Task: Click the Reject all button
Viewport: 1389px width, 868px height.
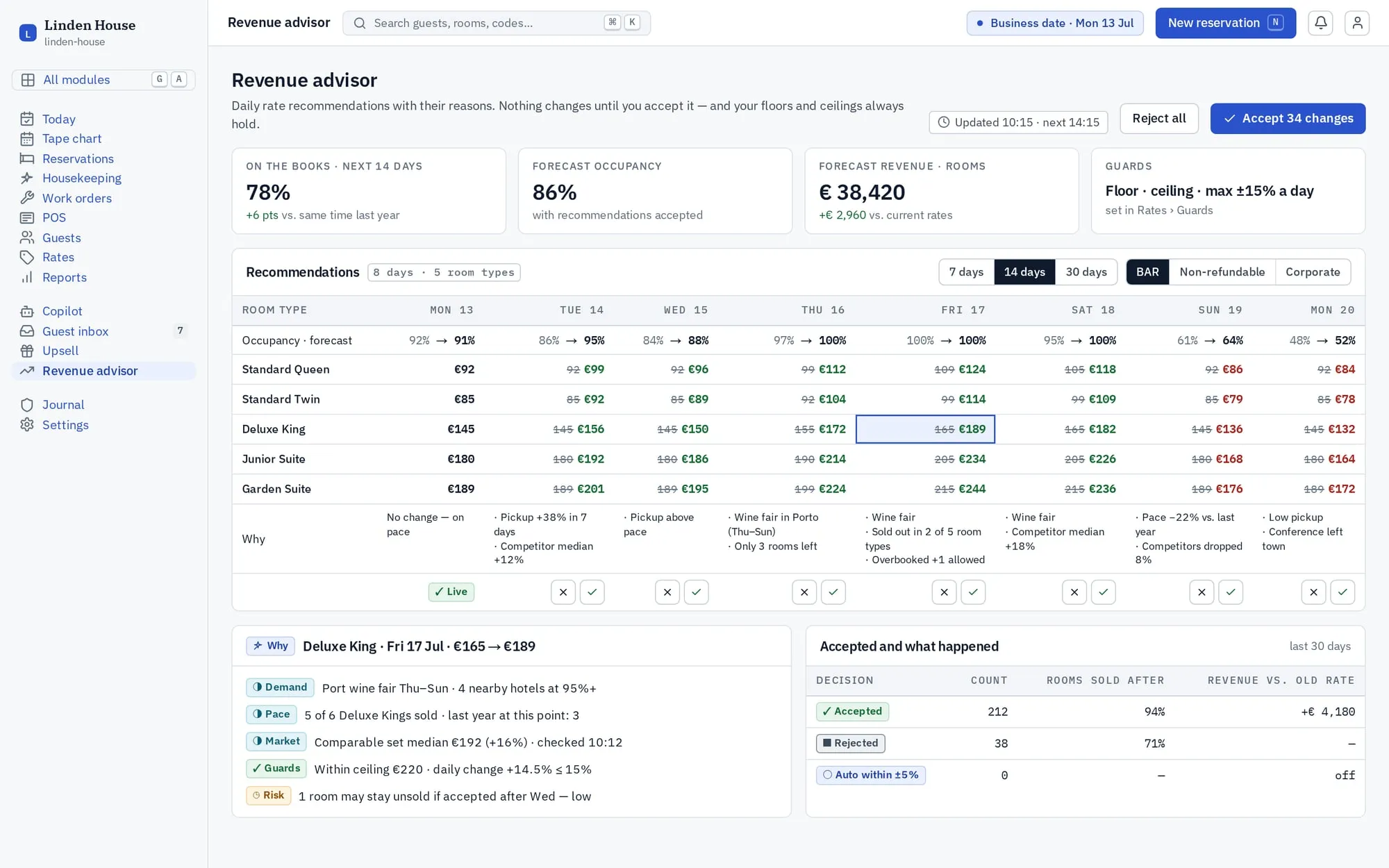Action: 1159,119
